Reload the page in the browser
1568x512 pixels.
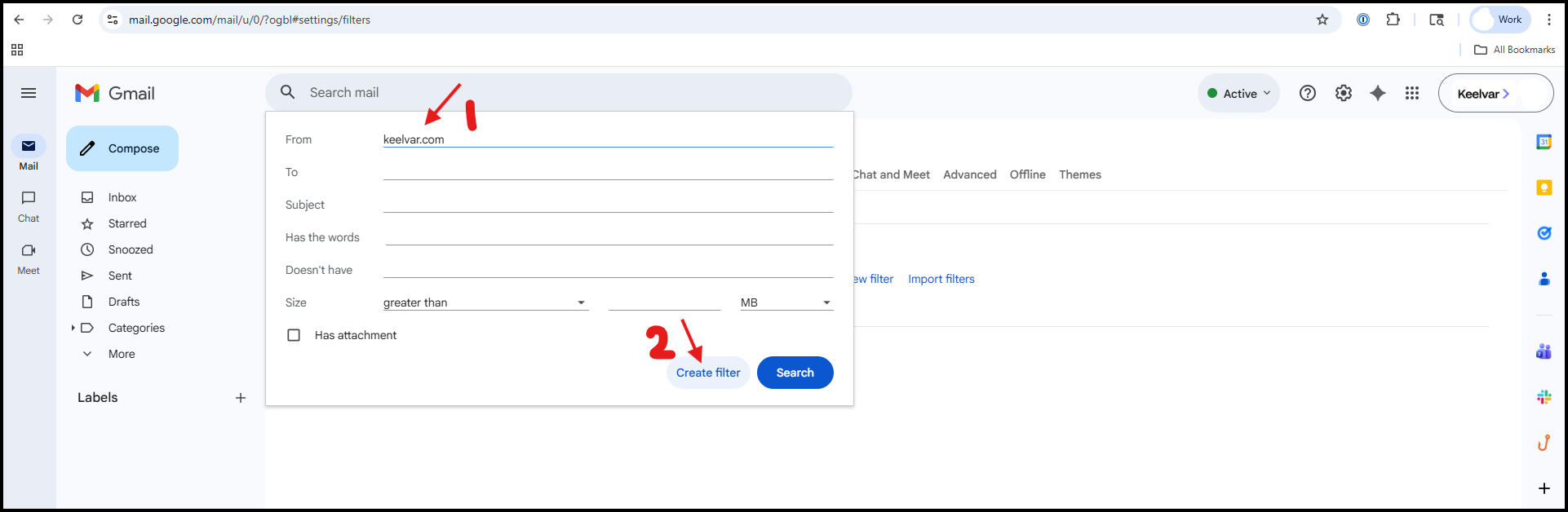point(78,20)
